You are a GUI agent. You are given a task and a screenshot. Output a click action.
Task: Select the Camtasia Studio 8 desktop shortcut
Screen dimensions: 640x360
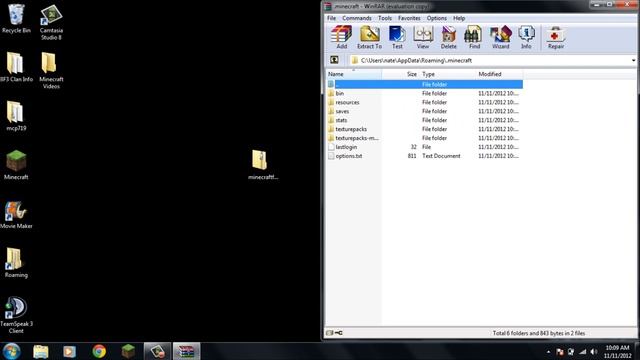[x=51, y=22]
